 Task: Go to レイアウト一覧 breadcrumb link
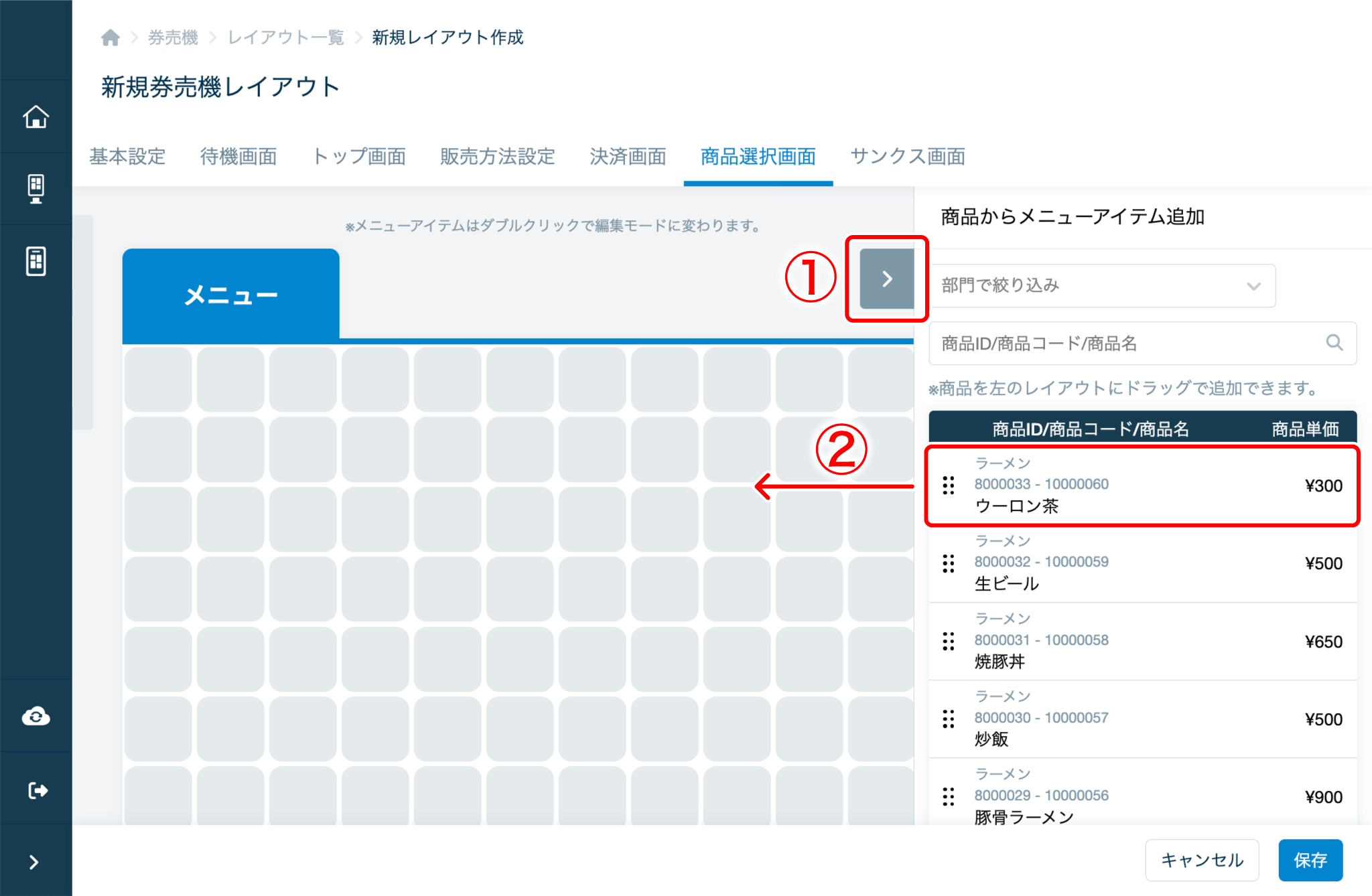pyautogui.click(x=285, y=38)
